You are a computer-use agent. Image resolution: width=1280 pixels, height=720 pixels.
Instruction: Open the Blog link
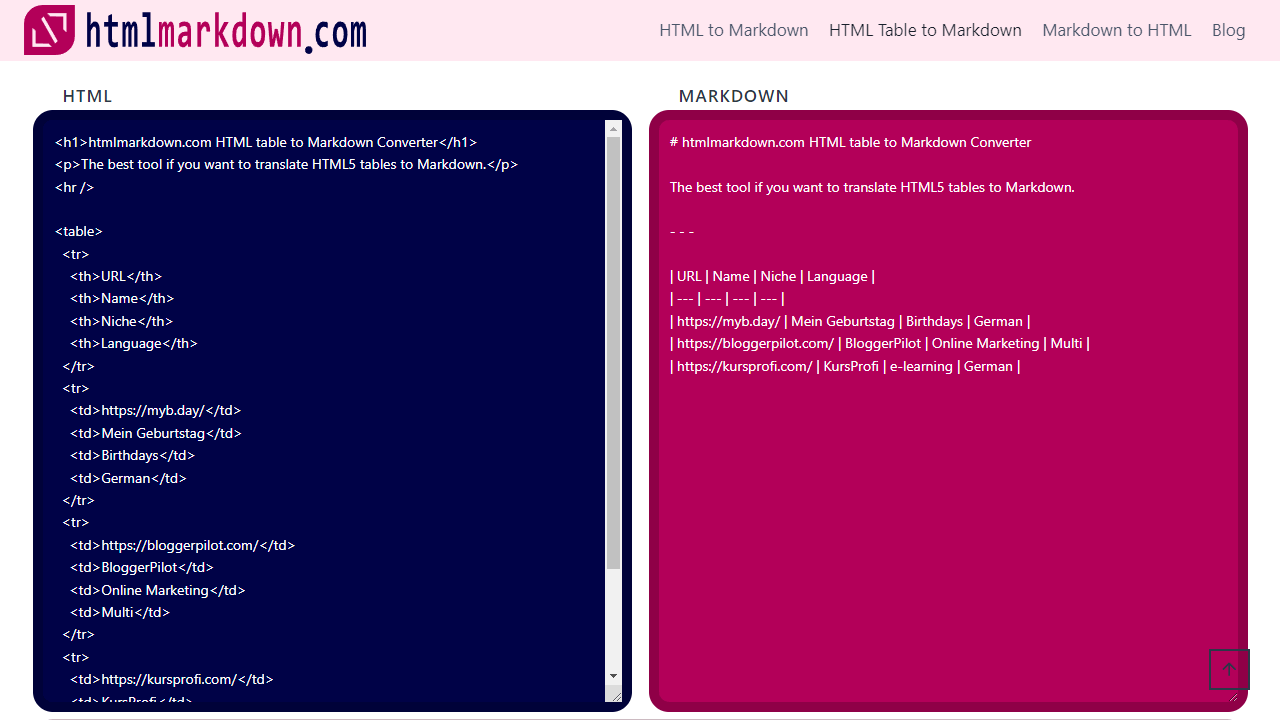(1228, 30)
